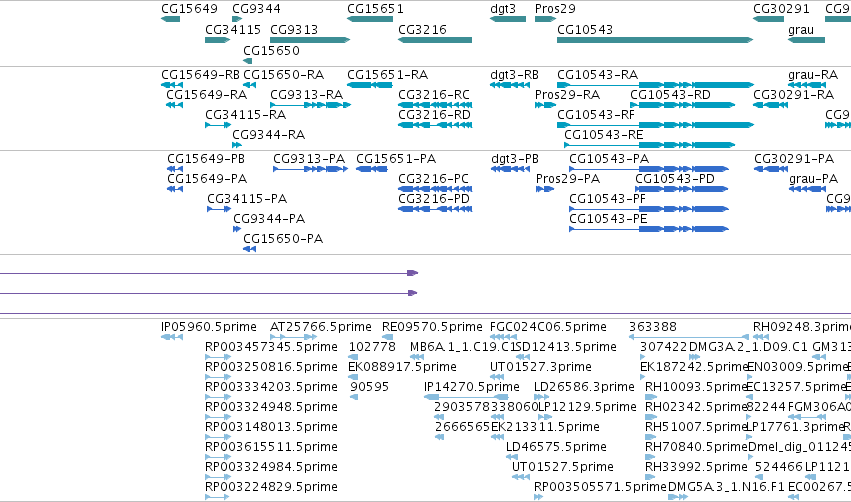Click transcript CG9344-RA

(237, 145)
